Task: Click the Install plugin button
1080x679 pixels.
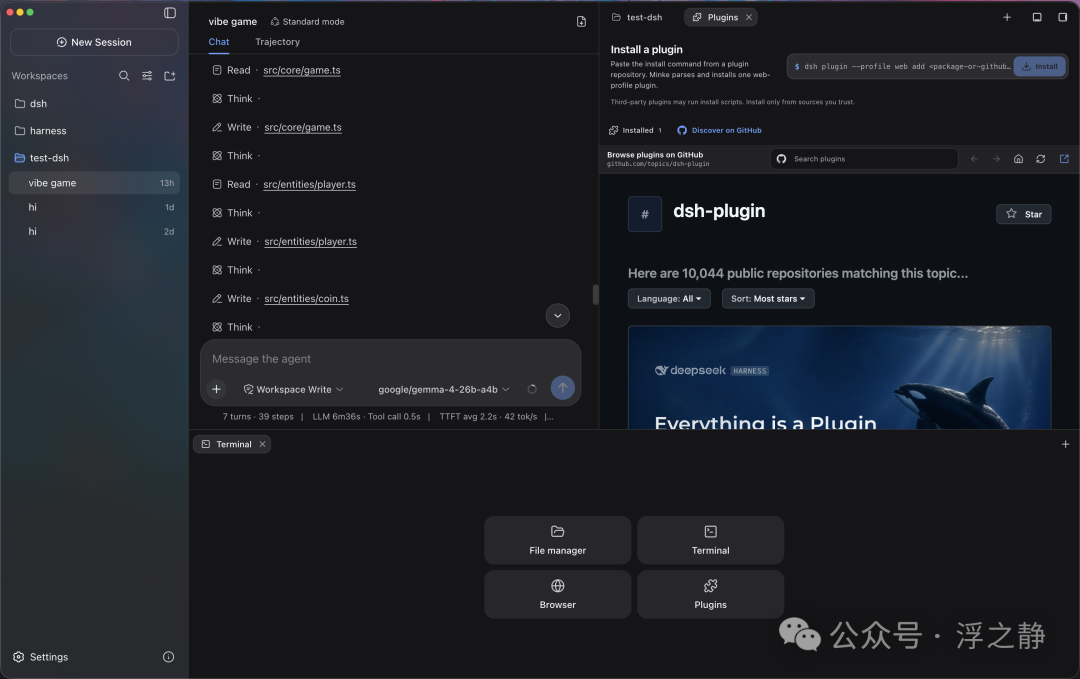Action: pos(1040,66)
